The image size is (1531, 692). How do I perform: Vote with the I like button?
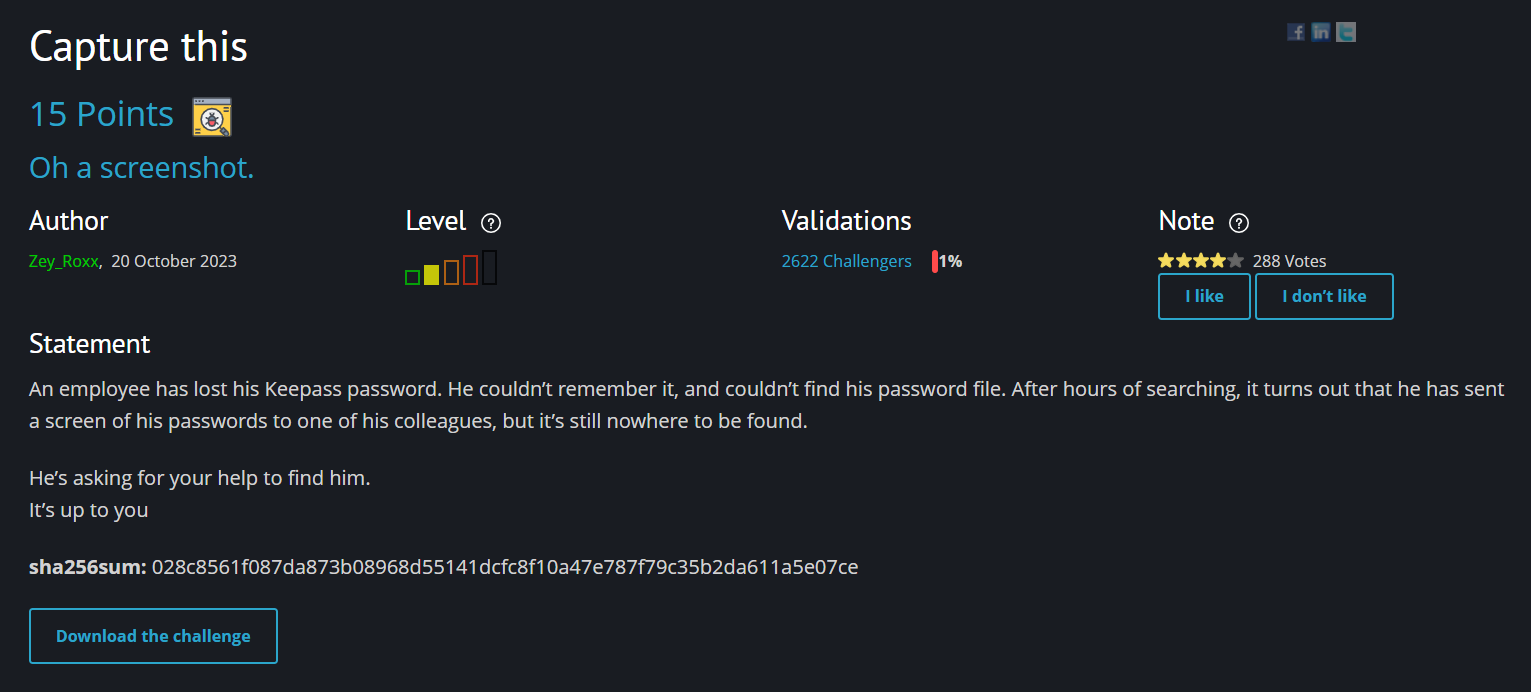(x=1204, y=296)
